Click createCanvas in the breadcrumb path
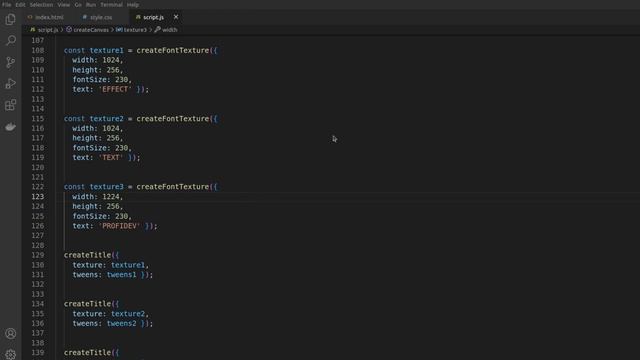Viewport: 640px width, 360px height. pos(91,30)
